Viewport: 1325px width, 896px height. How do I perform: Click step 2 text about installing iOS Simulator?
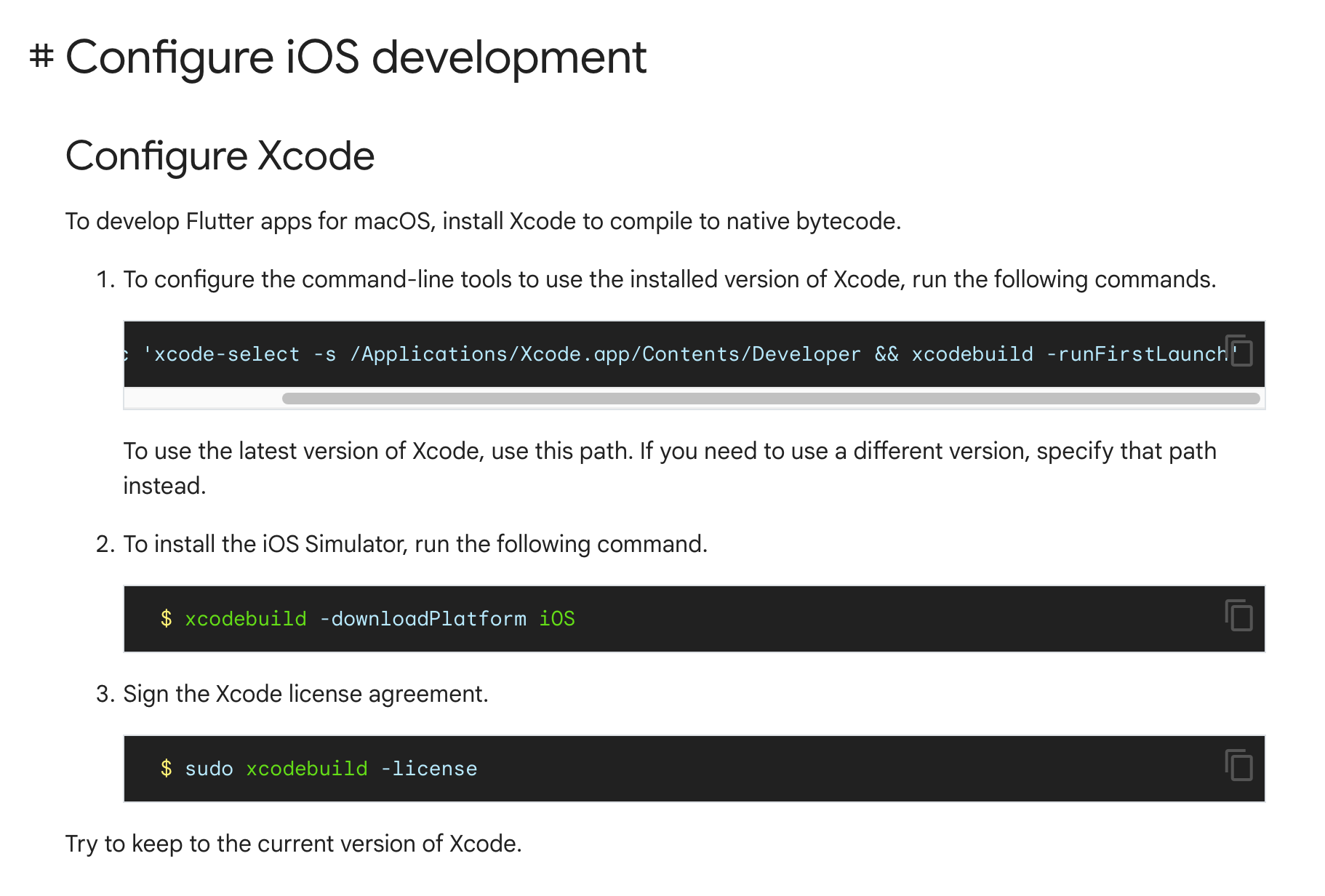pyautogui.click(x=415, y=544)
